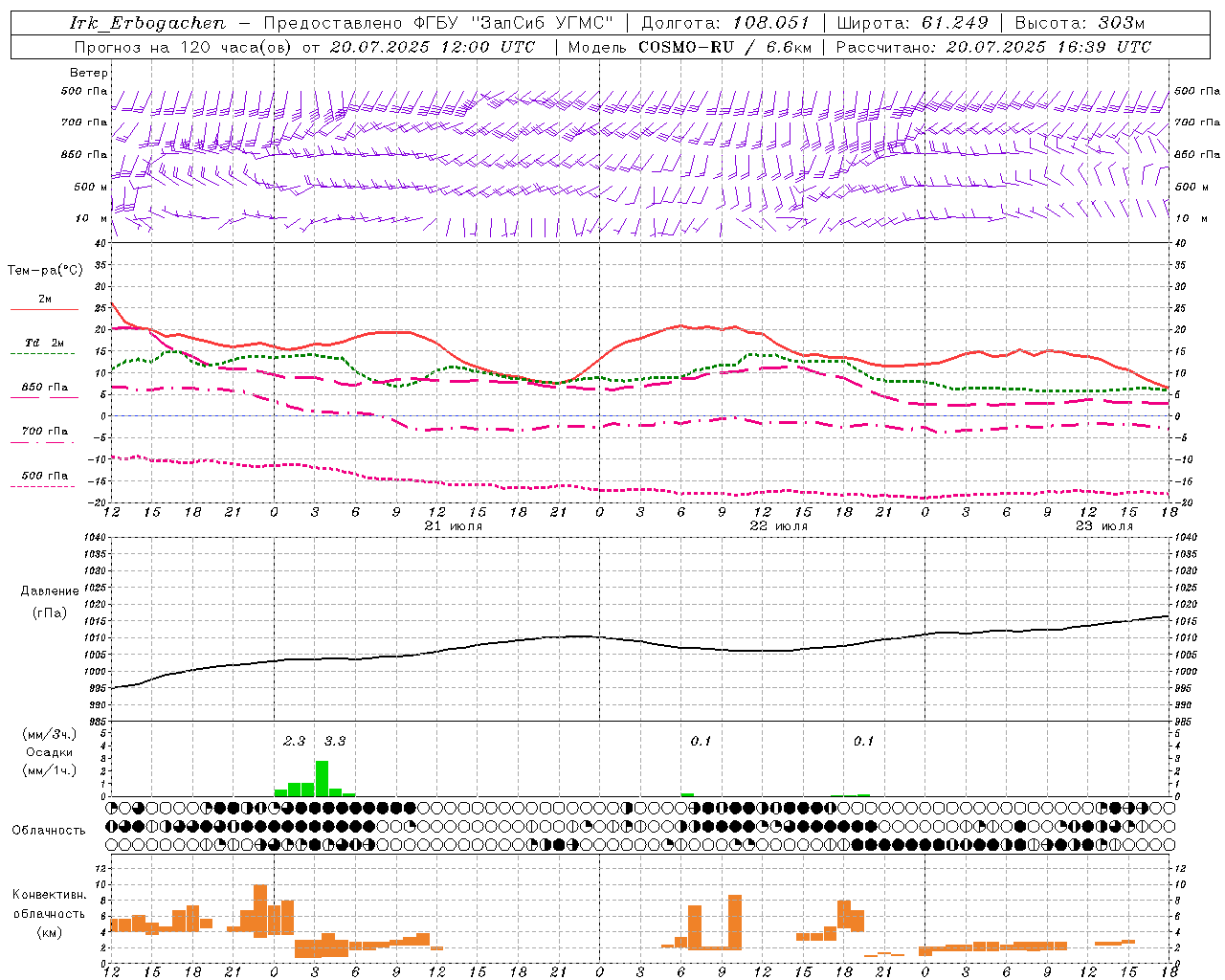Click the (км) unit label under convective cloudiness
The image size is (1225, 980).
click(50, 932)
